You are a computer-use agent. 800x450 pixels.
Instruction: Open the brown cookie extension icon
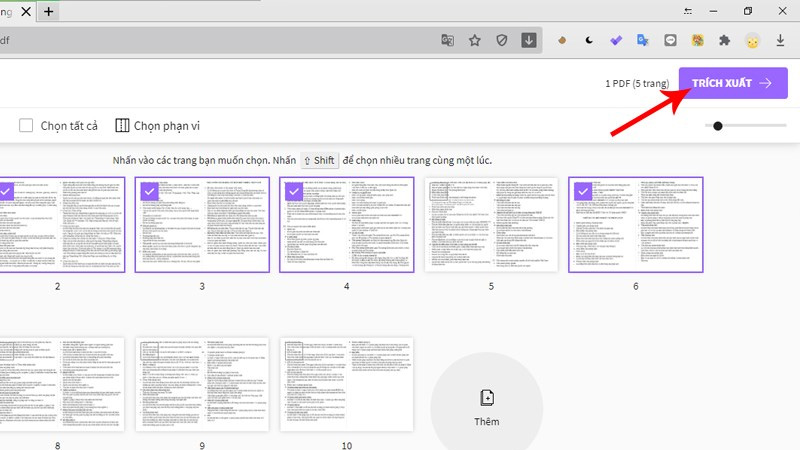pyautogui.click(x=562, y=40)
